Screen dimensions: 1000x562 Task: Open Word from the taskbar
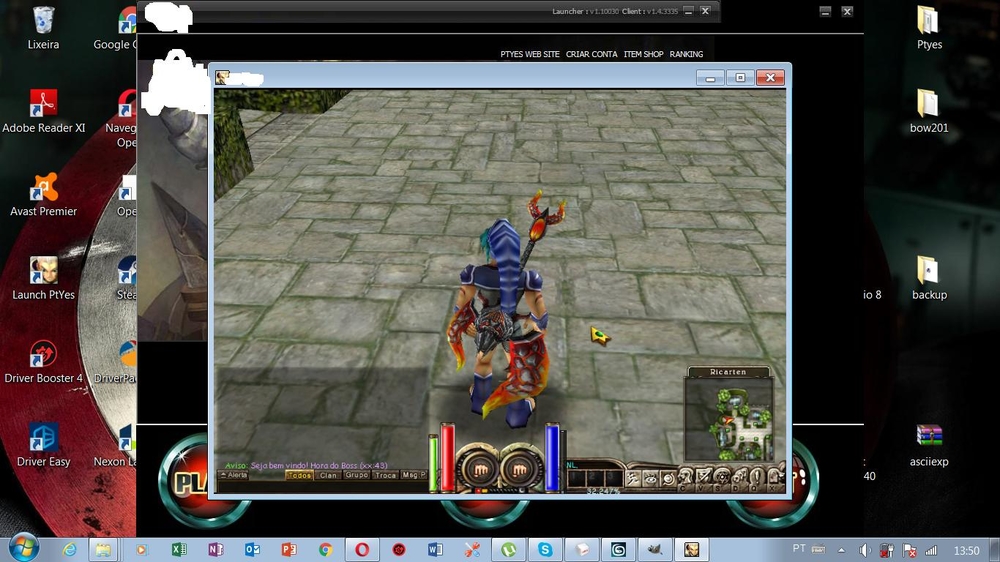pyautogui.click(x=436, y=549)
